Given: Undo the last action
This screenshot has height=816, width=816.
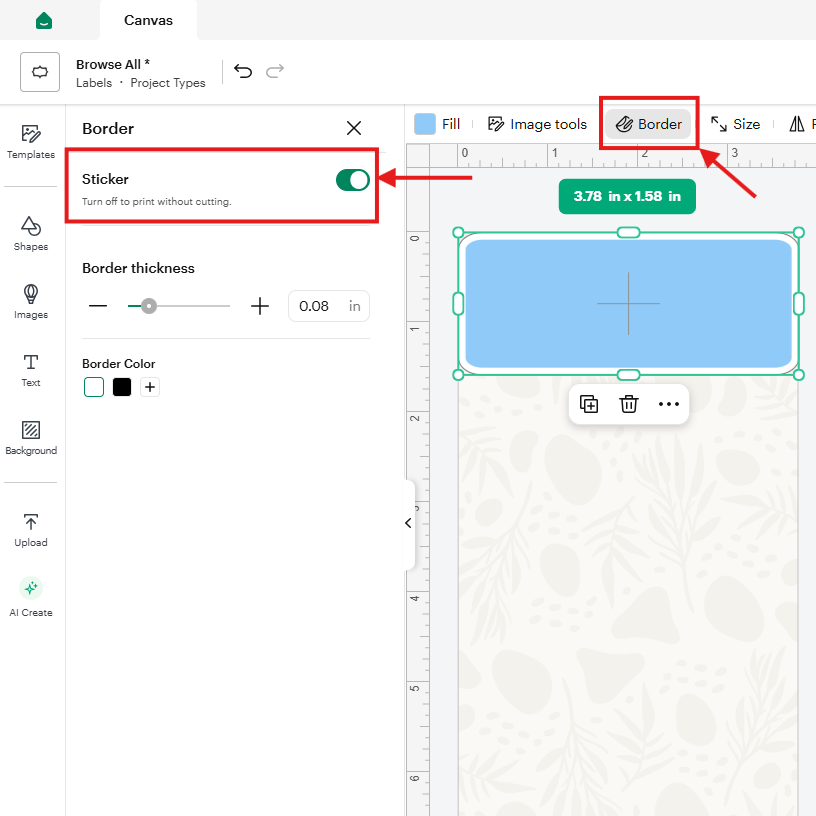Looking at the screenshot, I should click(x=243, y=71).
